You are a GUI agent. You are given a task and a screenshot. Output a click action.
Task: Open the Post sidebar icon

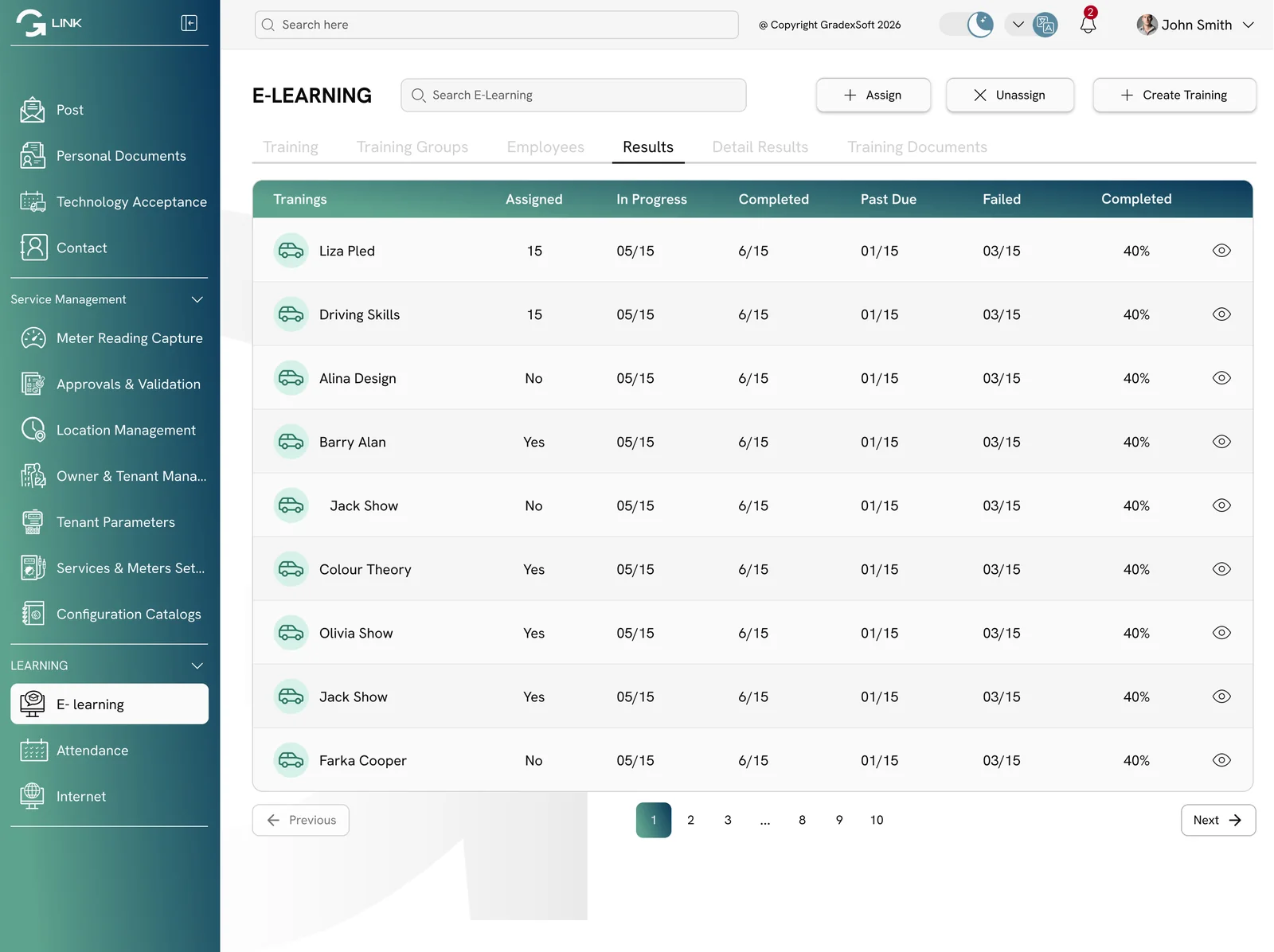coord(33,110)
